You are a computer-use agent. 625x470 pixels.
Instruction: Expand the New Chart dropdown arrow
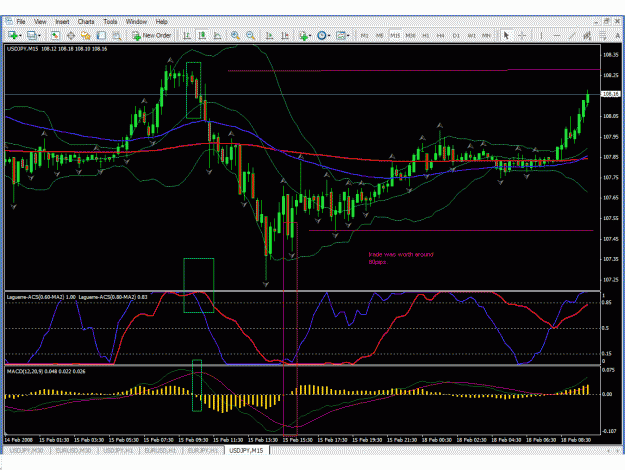[20, 36]
